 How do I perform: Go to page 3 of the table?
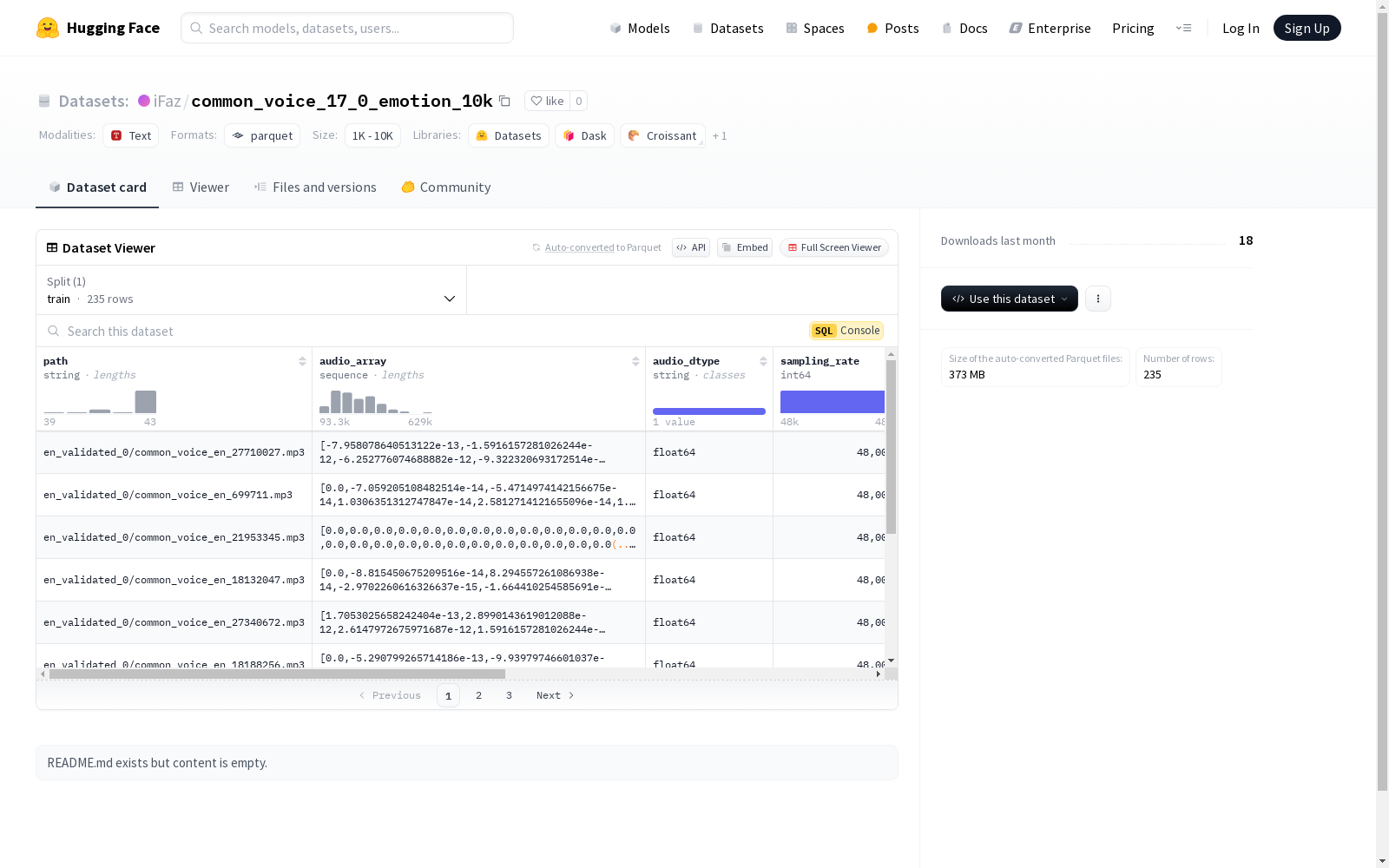click(x=509, y=695)
